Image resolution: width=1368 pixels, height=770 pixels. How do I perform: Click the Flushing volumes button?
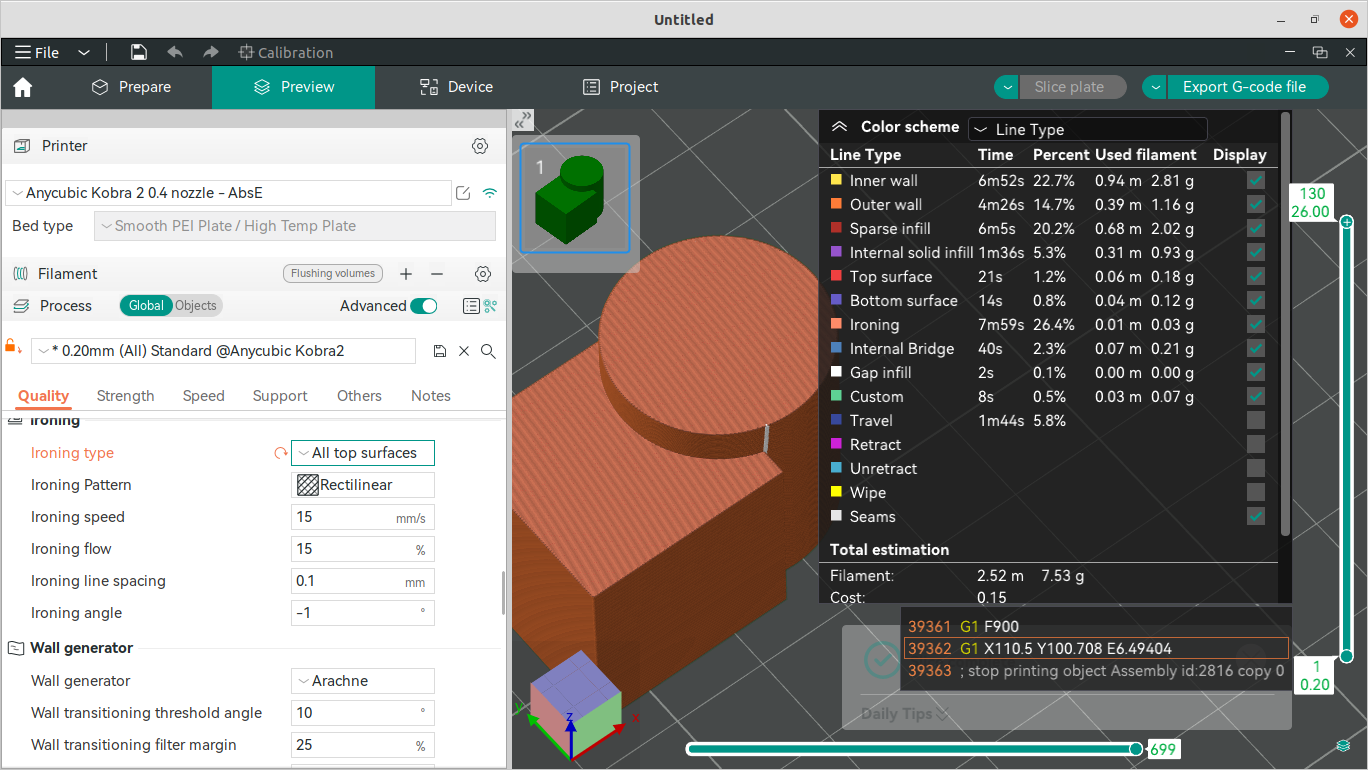click(x=333, y=273)
